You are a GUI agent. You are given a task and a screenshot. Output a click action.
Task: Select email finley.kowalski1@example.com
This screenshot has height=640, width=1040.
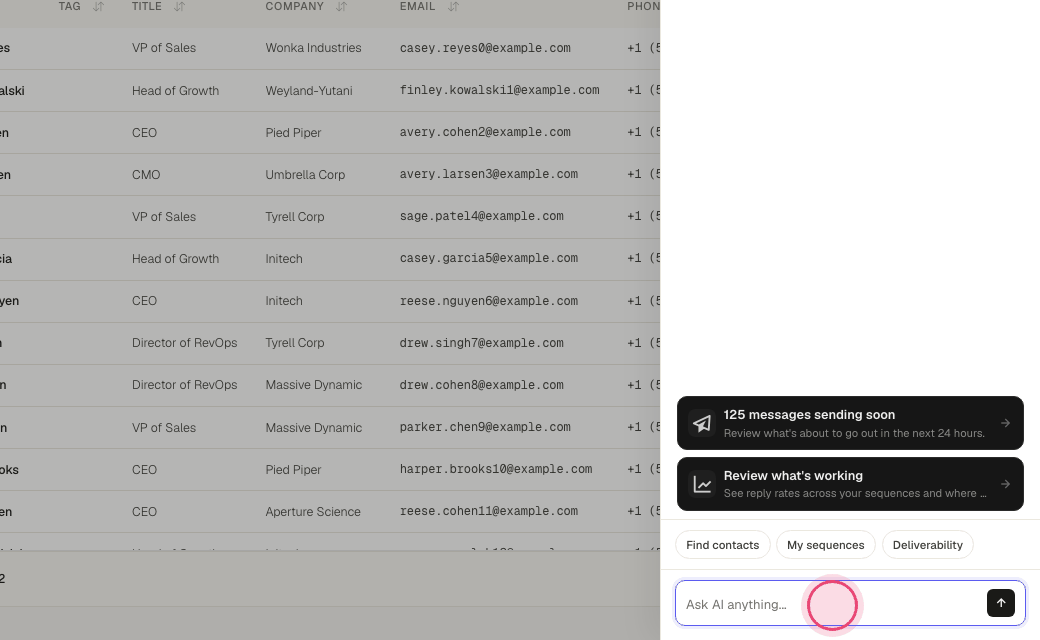click(x=499, y=90)
